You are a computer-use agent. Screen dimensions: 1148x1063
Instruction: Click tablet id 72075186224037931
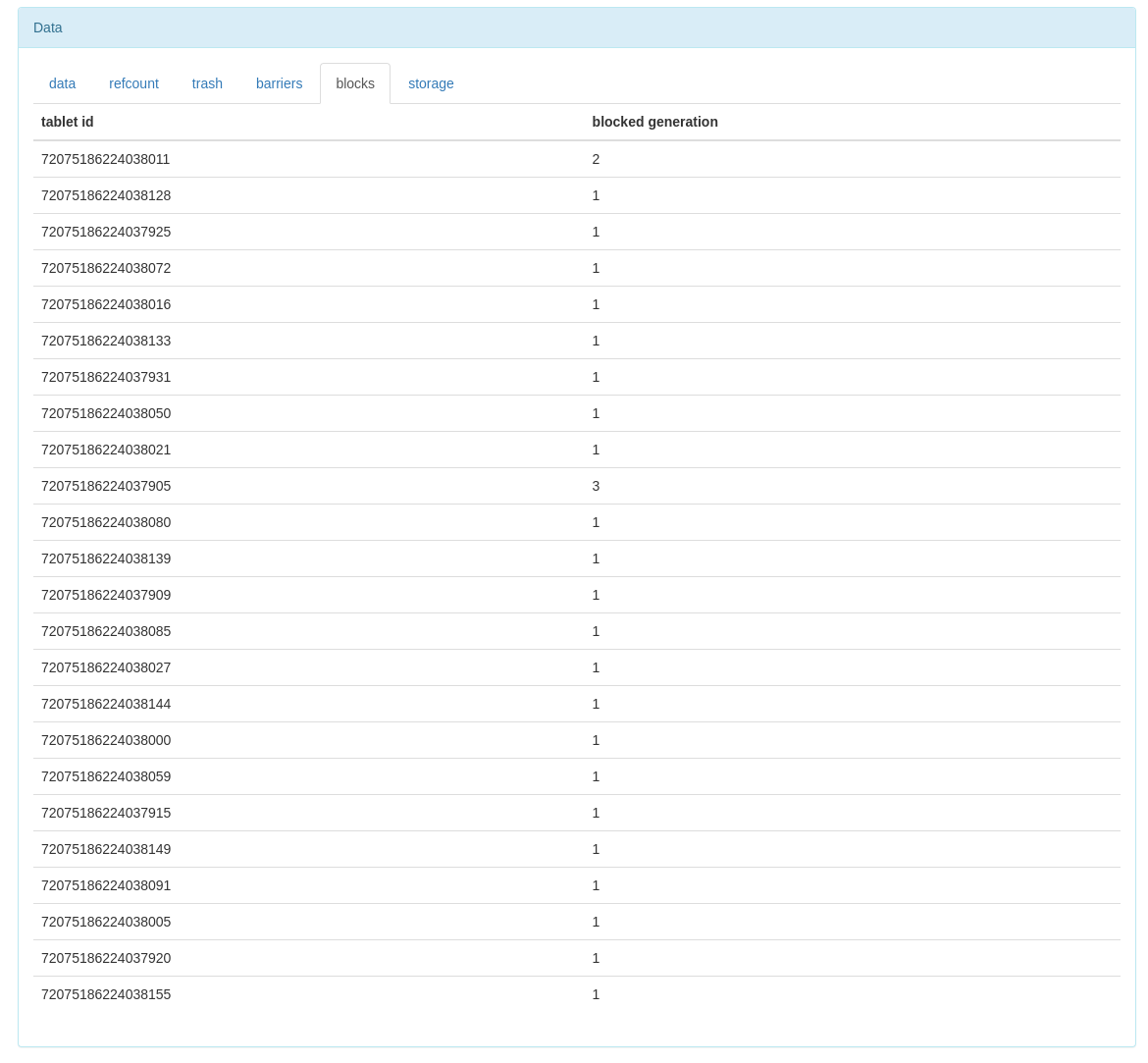(x=106, y=377)
